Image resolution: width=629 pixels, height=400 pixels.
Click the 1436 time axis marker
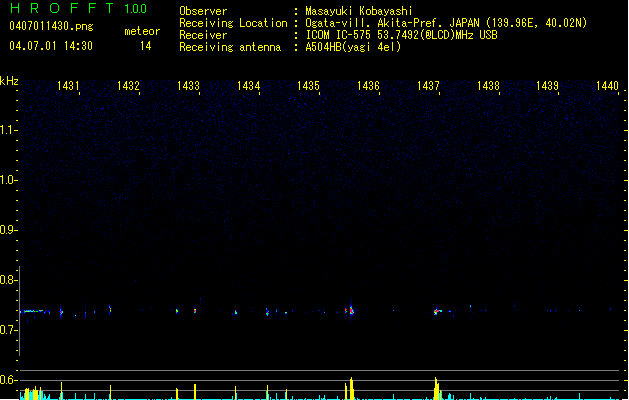point(368,86)
